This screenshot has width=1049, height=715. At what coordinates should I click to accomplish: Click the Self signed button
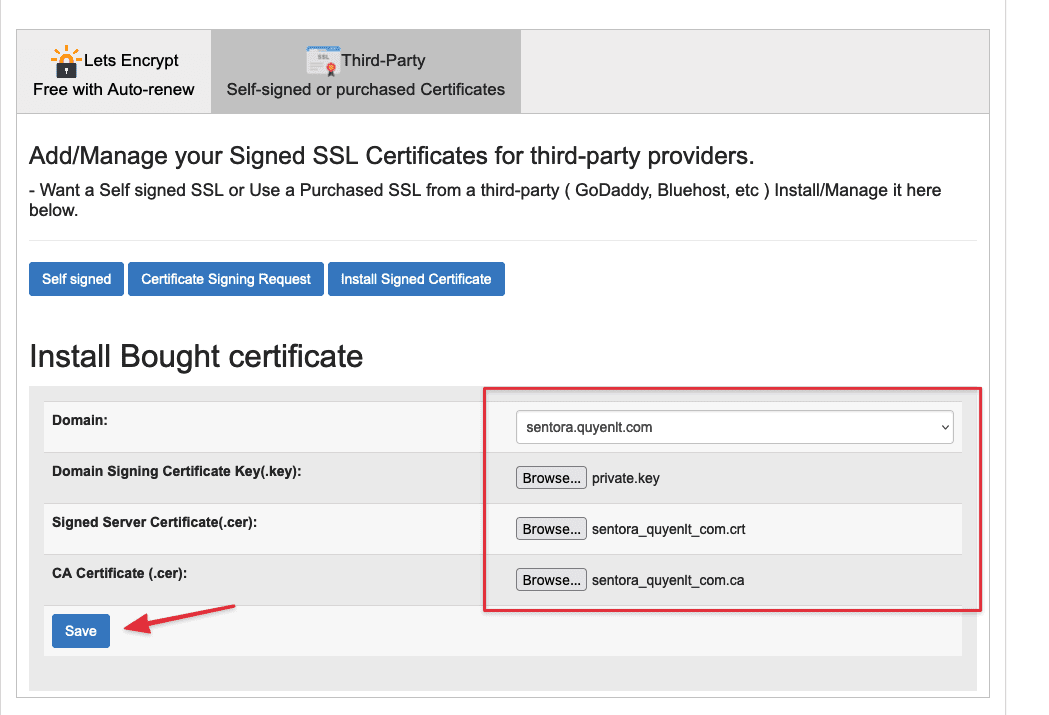point(76,279)
